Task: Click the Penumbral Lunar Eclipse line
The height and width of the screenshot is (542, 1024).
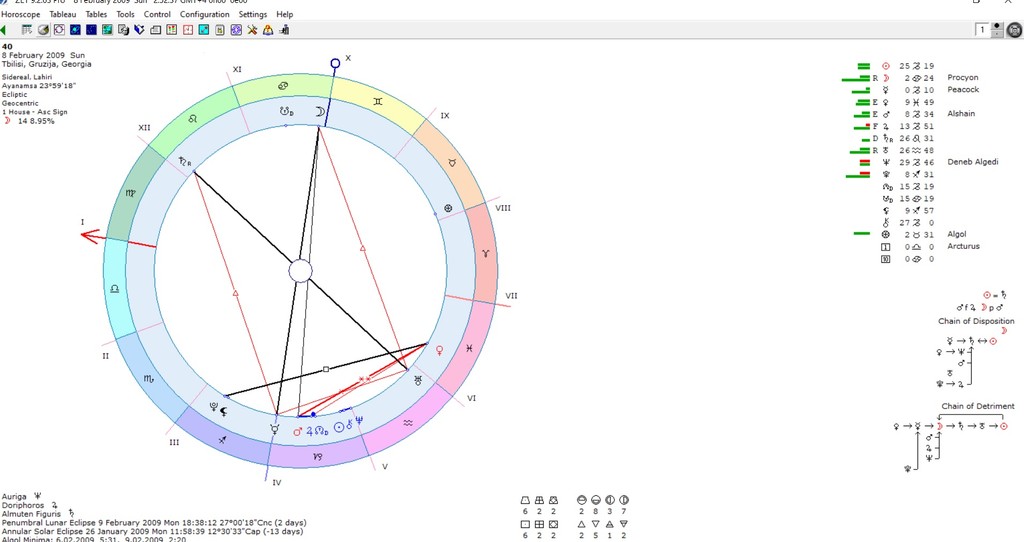Action: coord(153,523)
